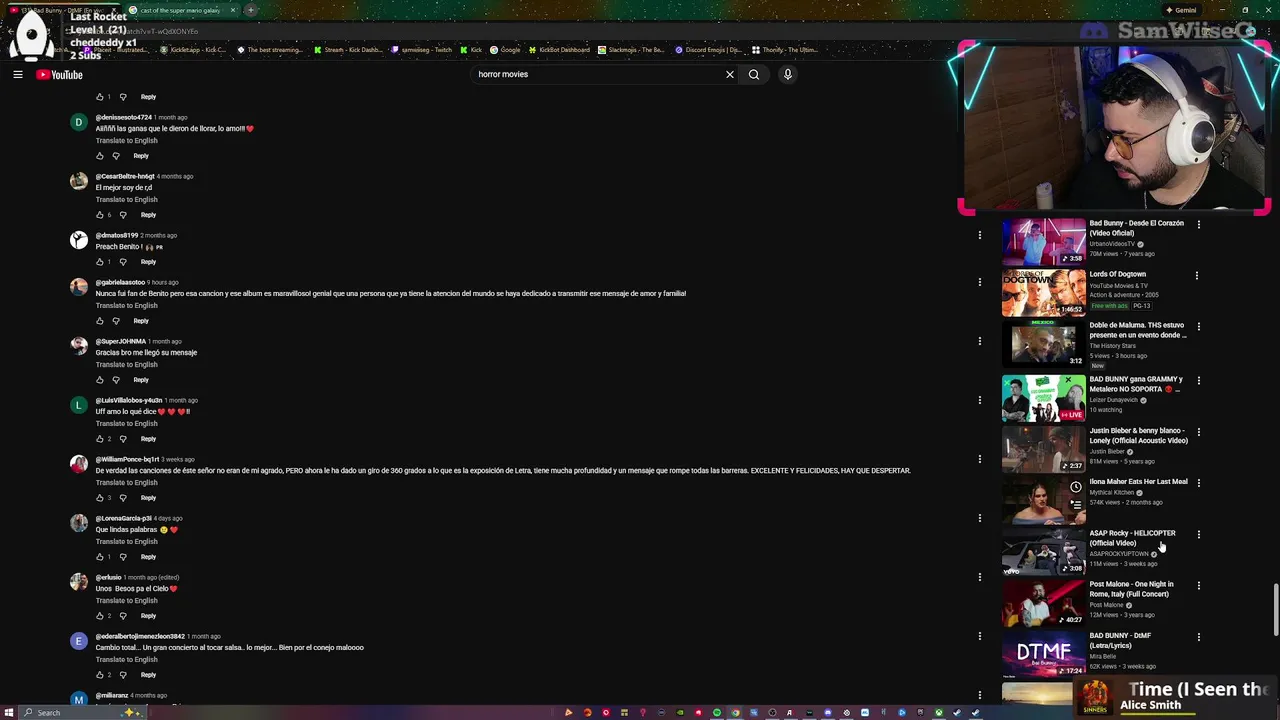Open Gemini in the browser title bar
This screenshot has height=720, width=1280.
(1181, 10)
